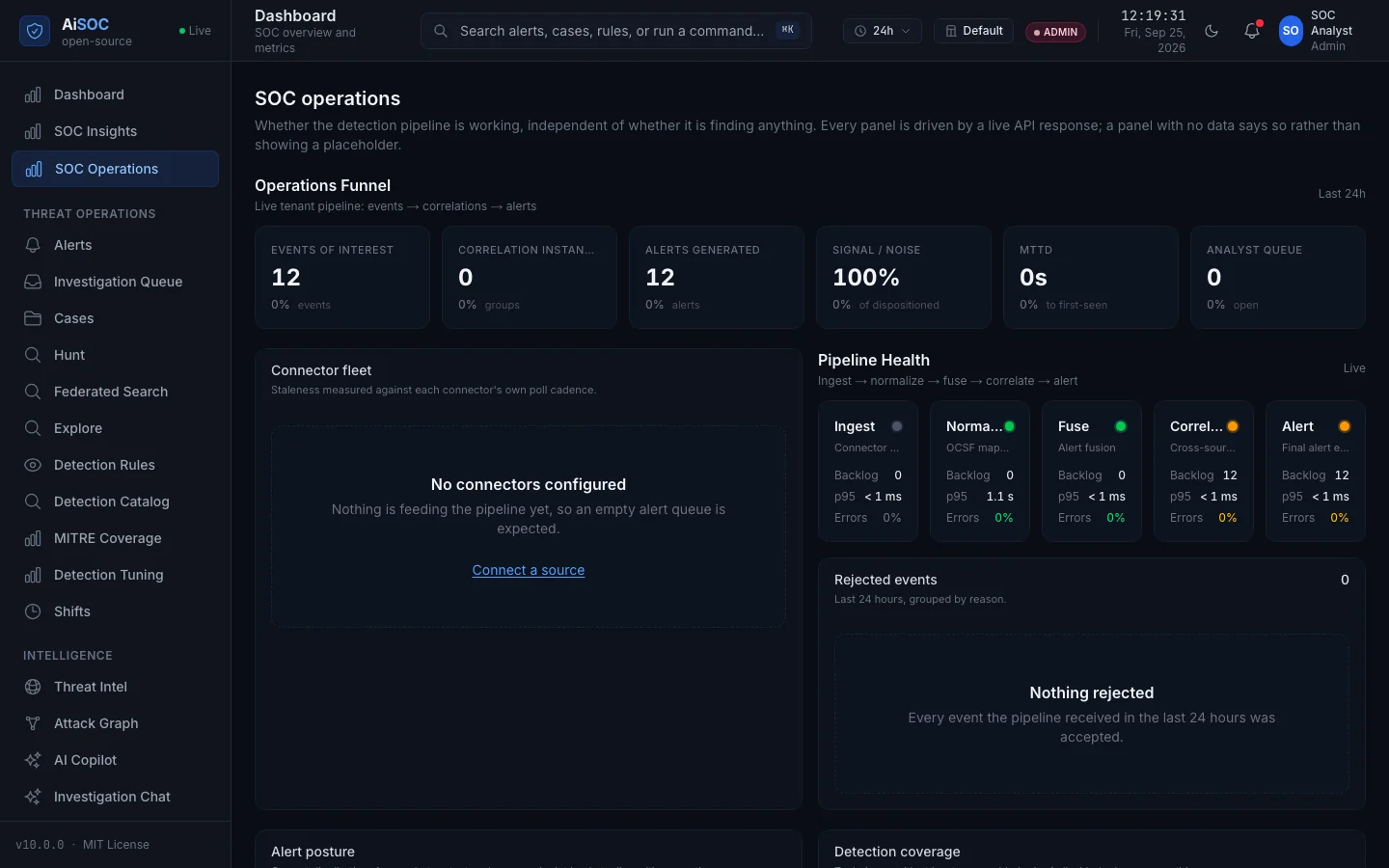Click the AI Copilot sparkle icon
1389x868 pixels.
coord(33,760)
